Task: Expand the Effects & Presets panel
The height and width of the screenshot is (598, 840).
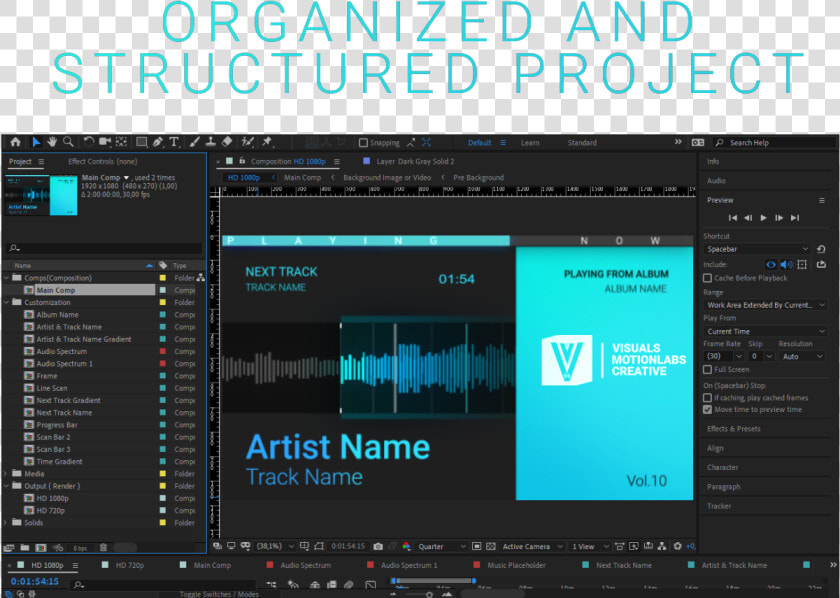Action: pos(733,429)
